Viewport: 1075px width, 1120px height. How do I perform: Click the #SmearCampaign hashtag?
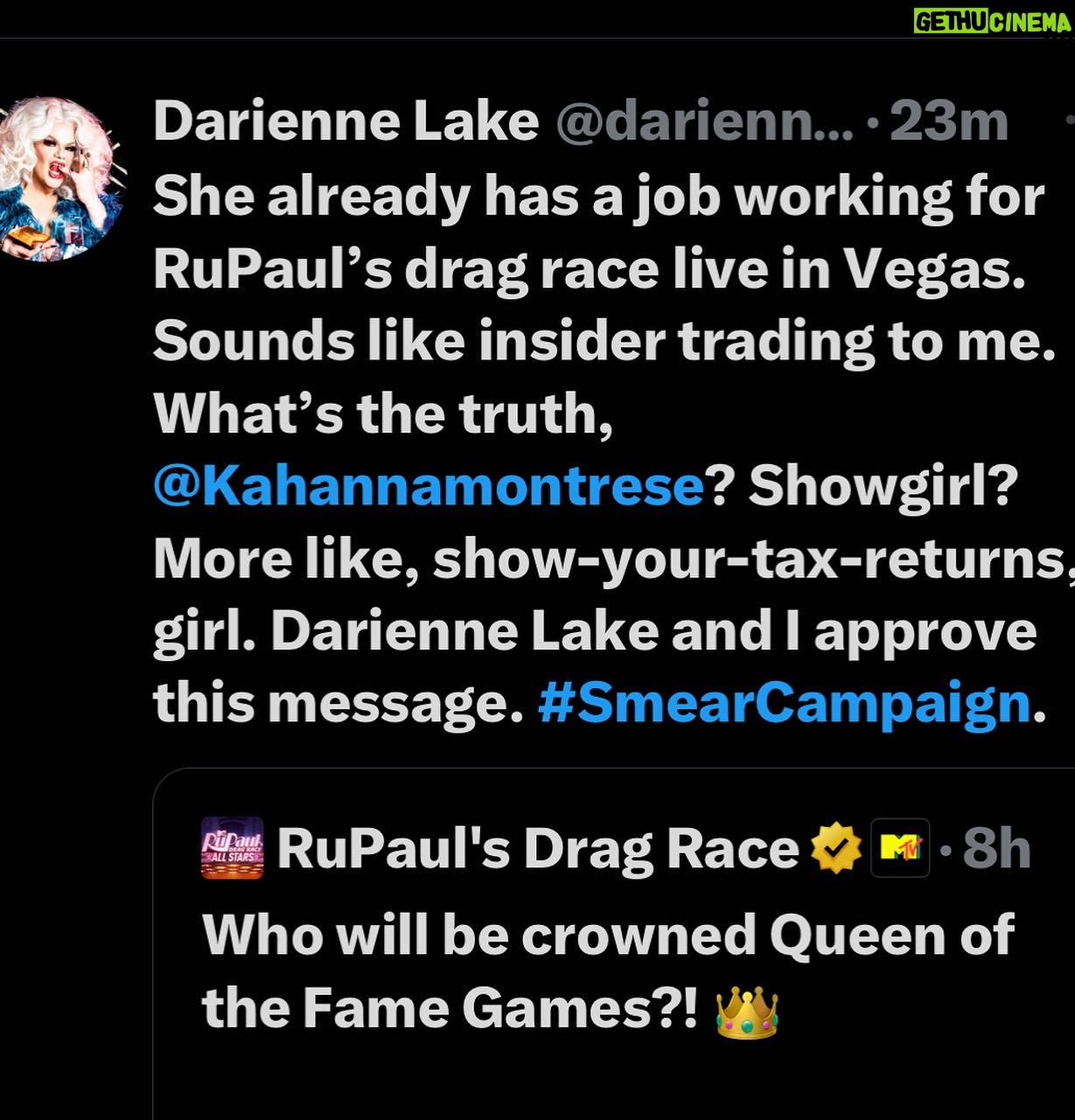(785, 704)
